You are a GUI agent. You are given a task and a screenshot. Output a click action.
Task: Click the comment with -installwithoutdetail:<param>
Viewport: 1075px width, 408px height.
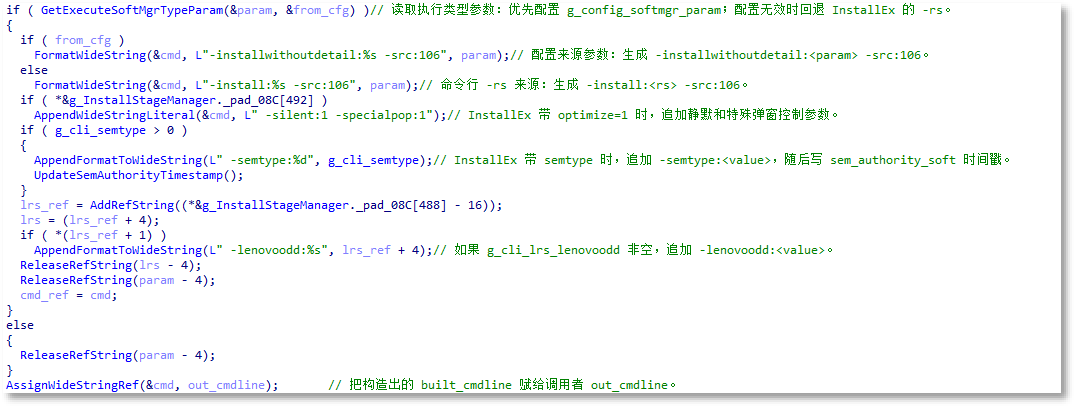coord(720,55)
